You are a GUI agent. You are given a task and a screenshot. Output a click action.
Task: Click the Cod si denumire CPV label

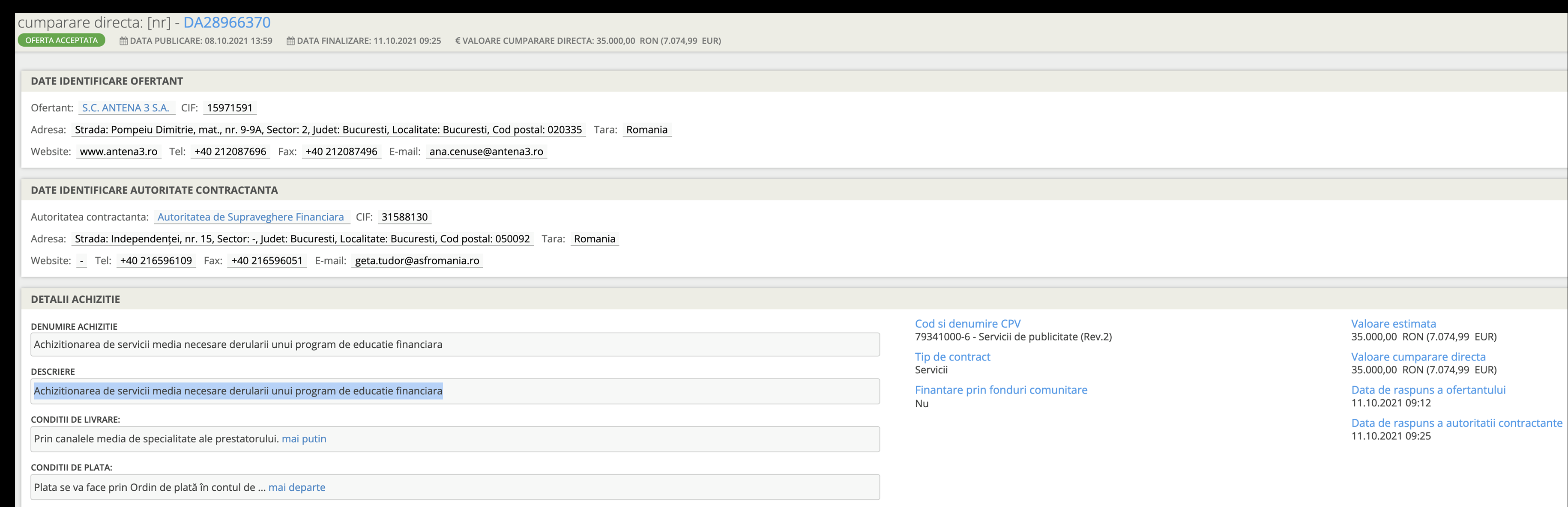(967, 324)
